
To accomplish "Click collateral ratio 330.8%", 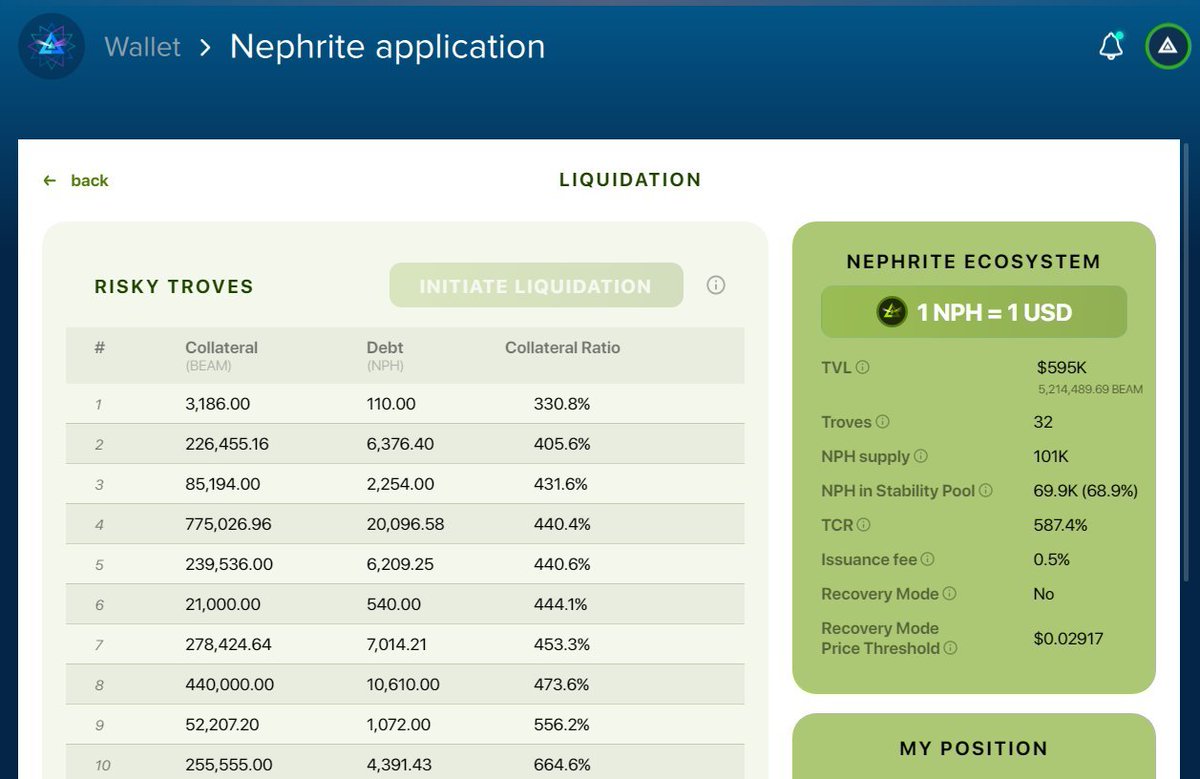I will tap(562, 404).
